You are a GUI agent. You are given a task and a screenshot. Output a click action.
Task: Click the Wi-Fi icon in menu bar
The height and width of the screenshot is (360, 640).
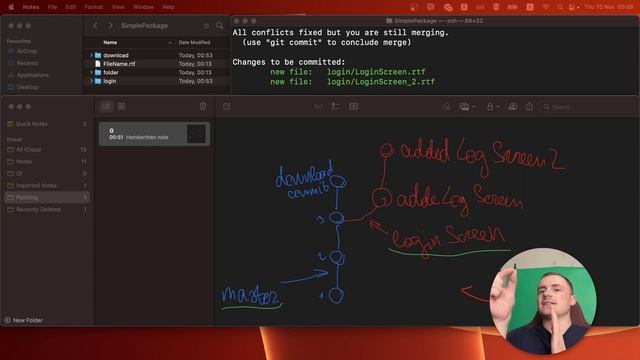click(x=546, y=7)
